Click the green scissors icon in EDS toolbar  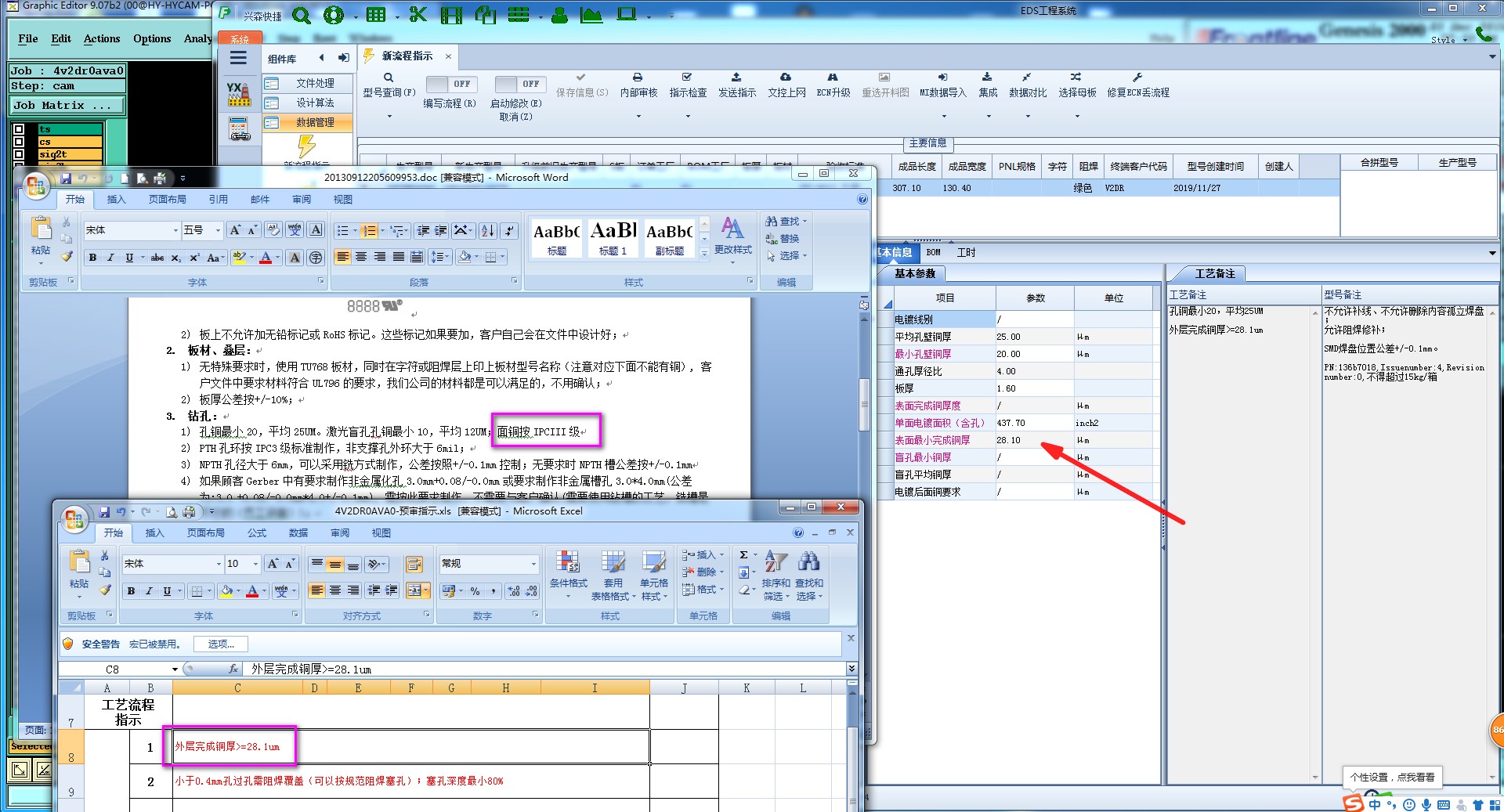point(418,14)
